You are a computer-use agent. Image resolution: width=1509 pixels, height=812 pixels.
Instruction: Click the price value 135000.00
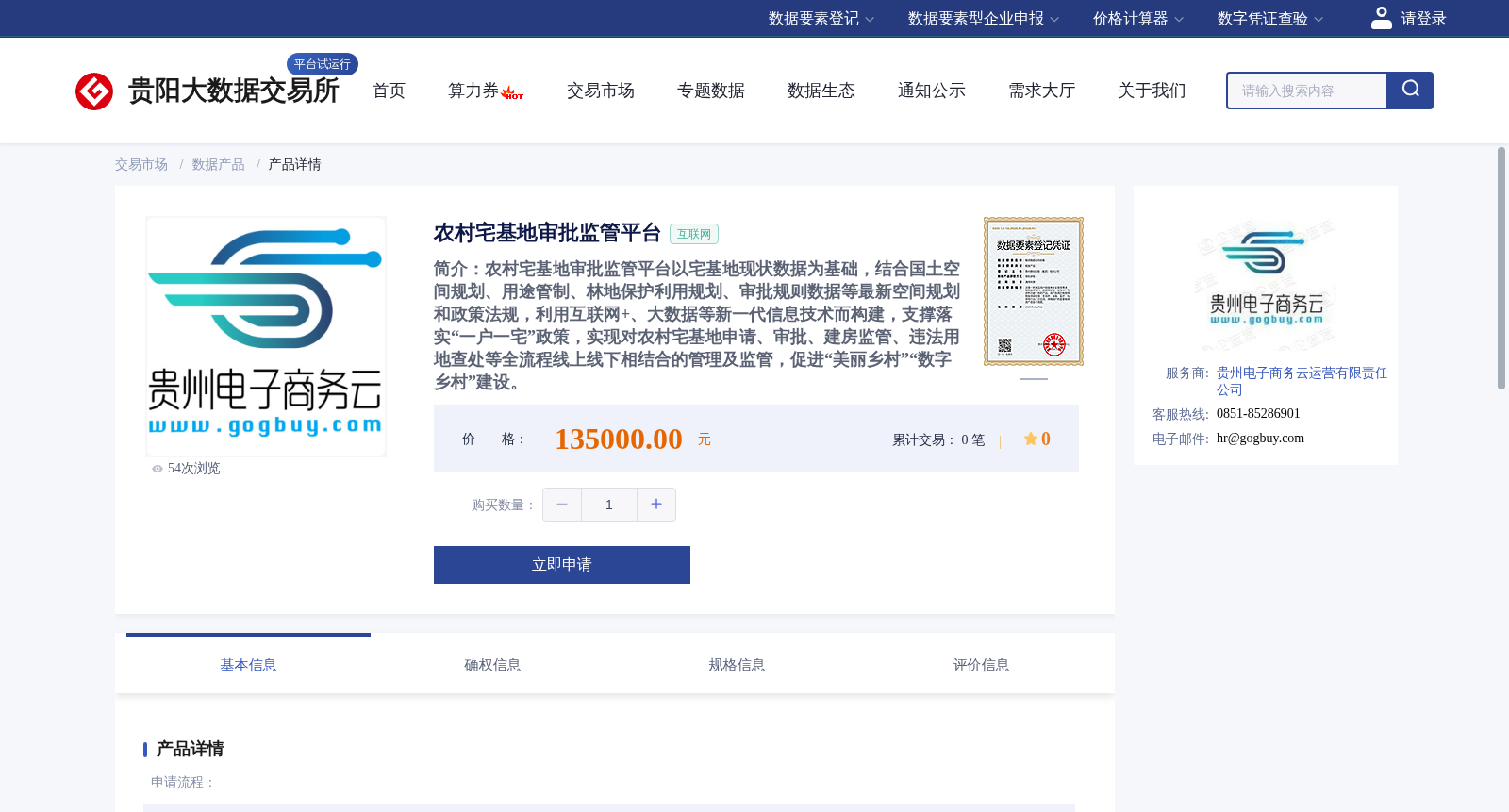click(619, 439)
